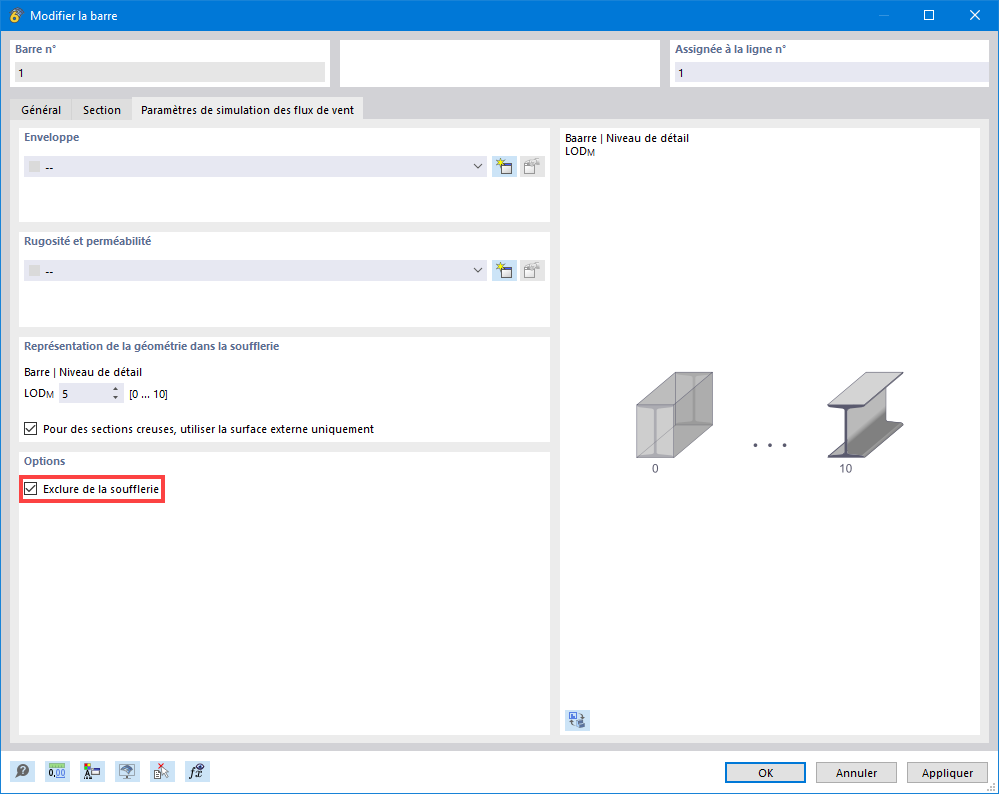
Task: Click the '[0 ... 10]' range text
Action: 148,394
